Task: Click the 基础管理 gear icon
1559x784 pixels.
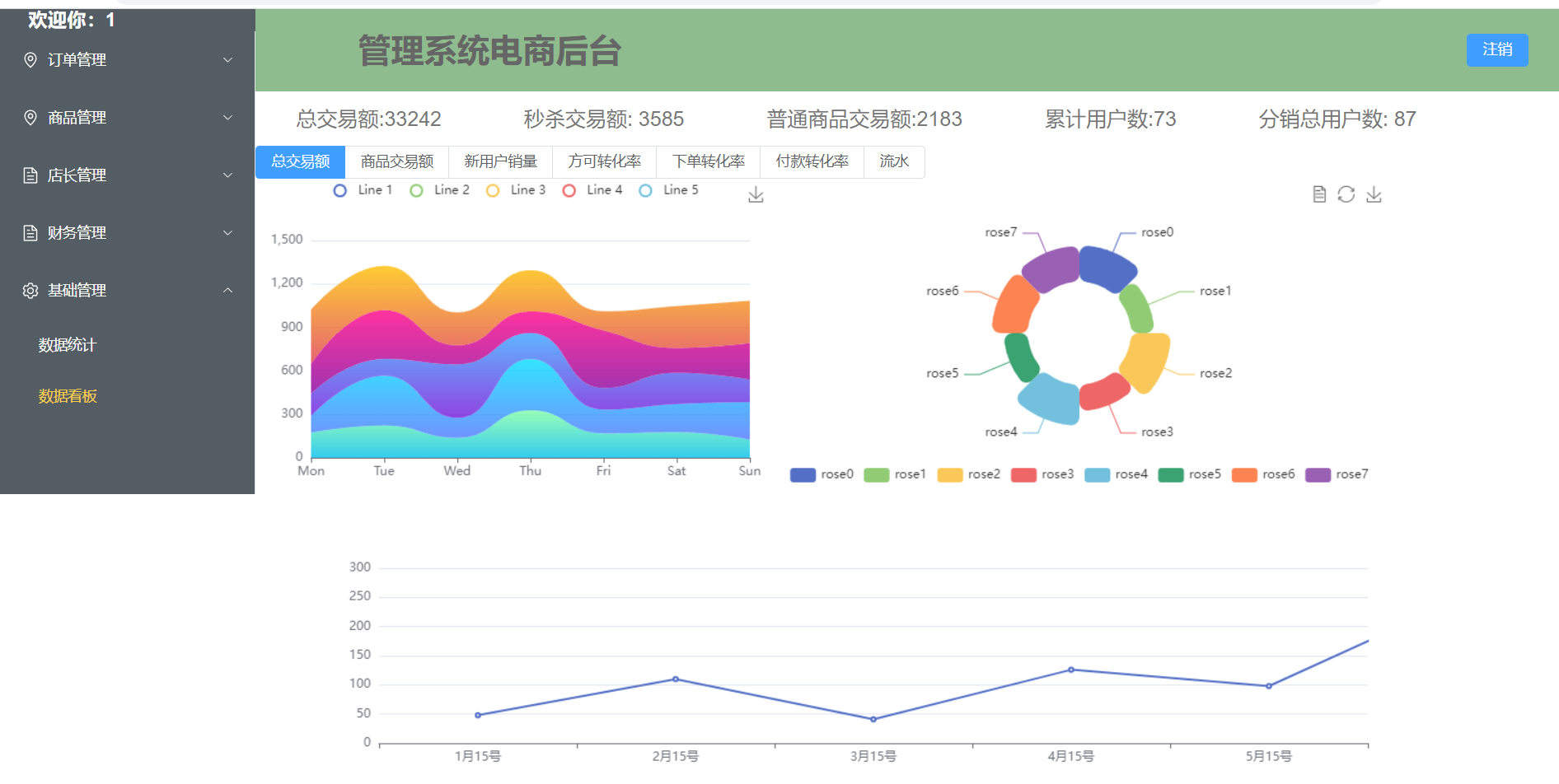Action: point(30,291)
